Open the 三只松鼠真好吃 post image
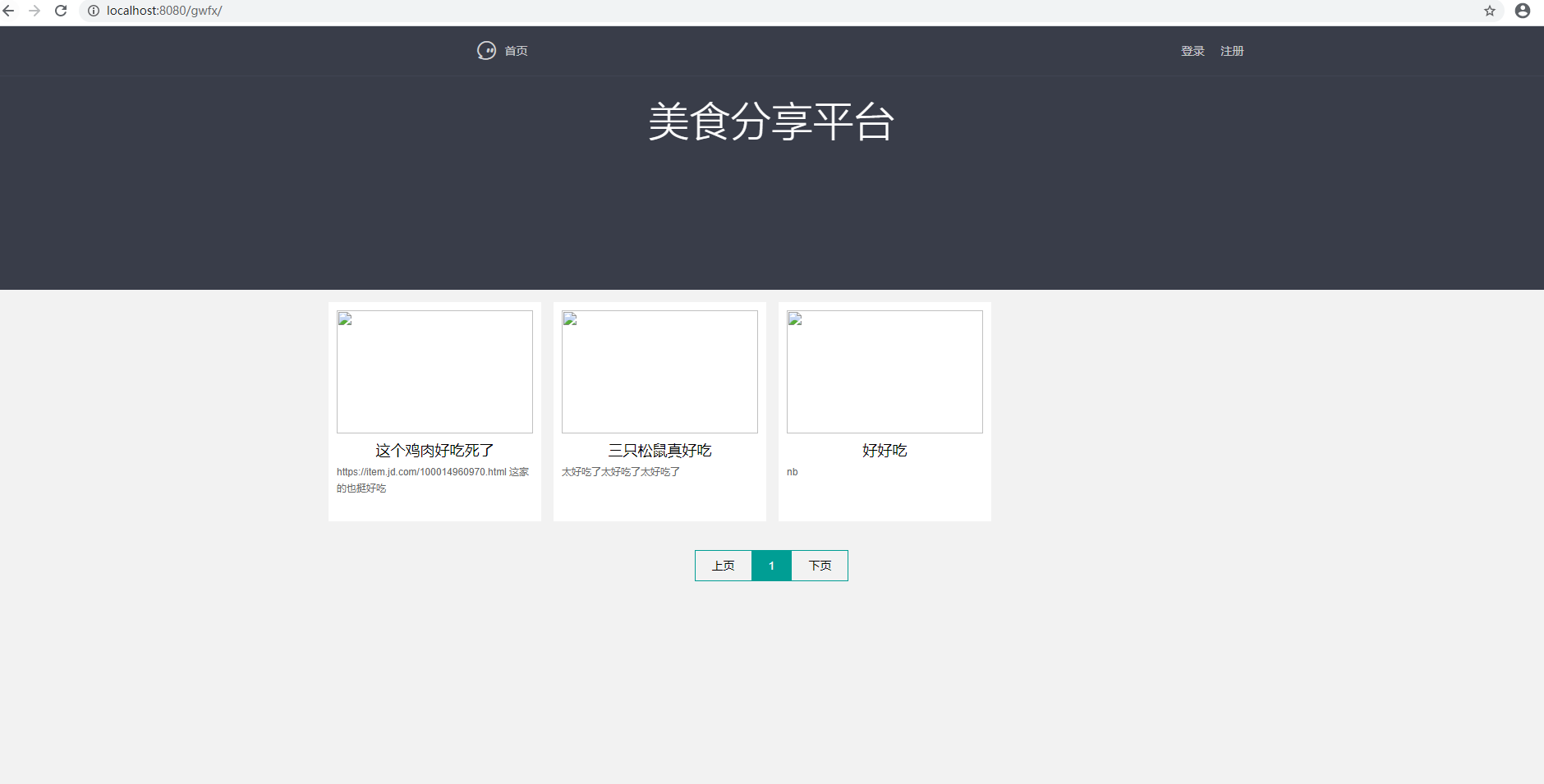This screenshot has width=1544, height=784. pyautogui.click(x=659, y=372)
